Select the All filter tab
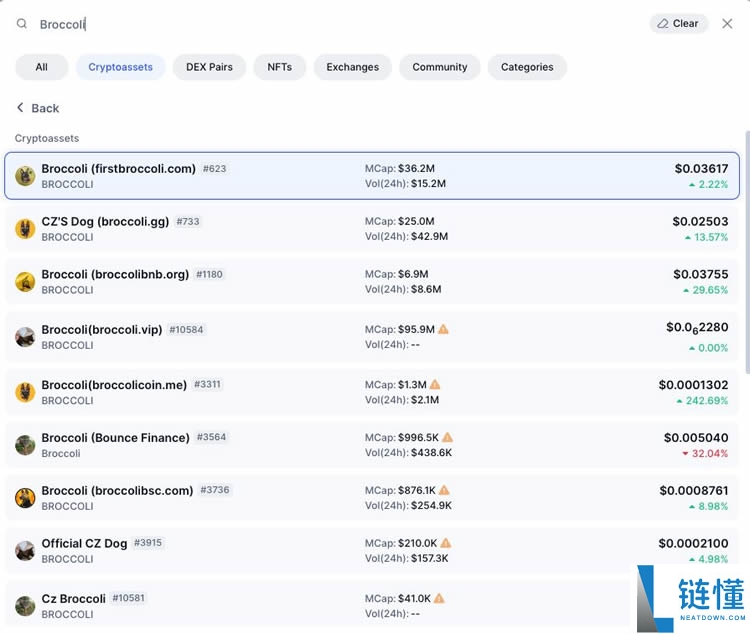The width and height of the screenshot is (750, 634). point(42,67)
